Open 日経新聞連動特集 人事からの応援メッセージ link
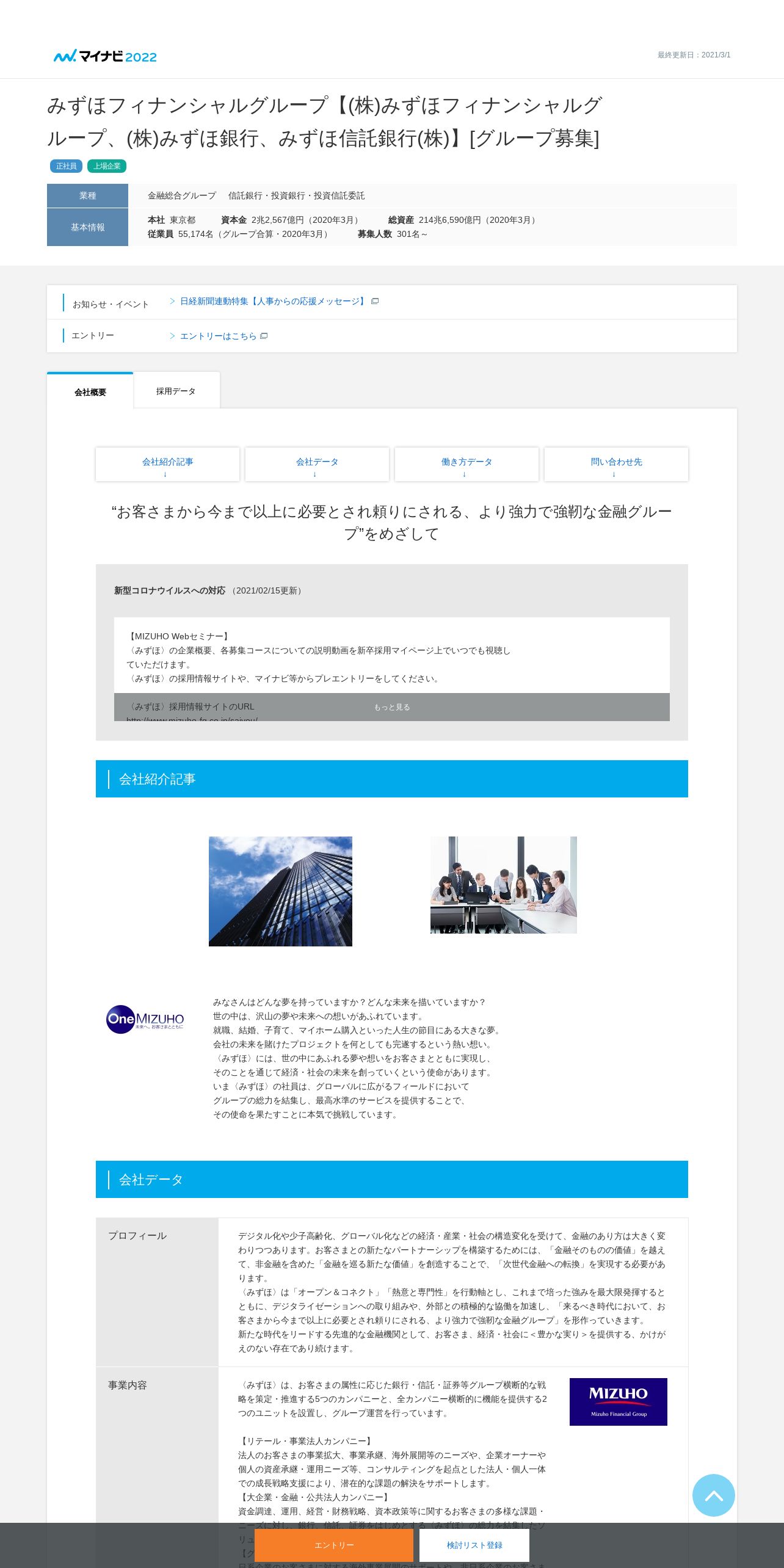Viewport: 784px width, 1568px height. click(x=273, y=301)
